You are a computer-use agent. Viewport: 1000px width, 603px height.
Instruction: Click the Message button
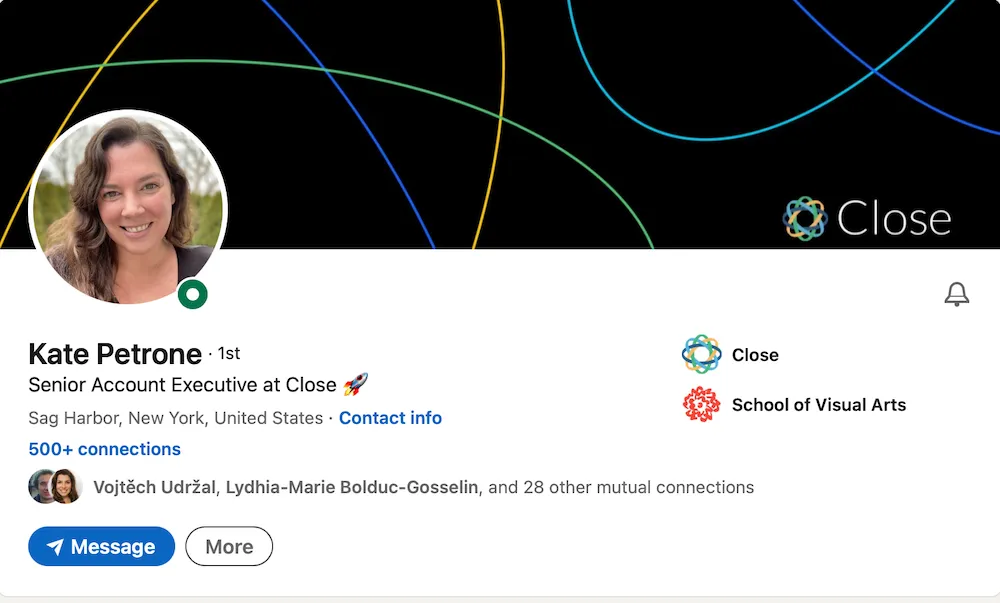point(101,546)
